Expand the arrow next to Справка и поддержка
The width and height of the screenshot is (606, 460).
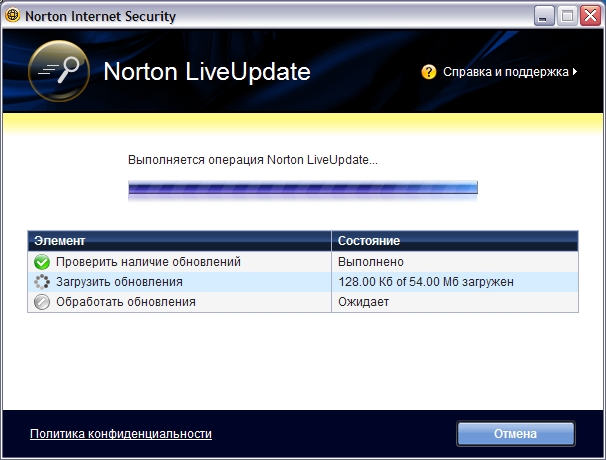point(575,72)
